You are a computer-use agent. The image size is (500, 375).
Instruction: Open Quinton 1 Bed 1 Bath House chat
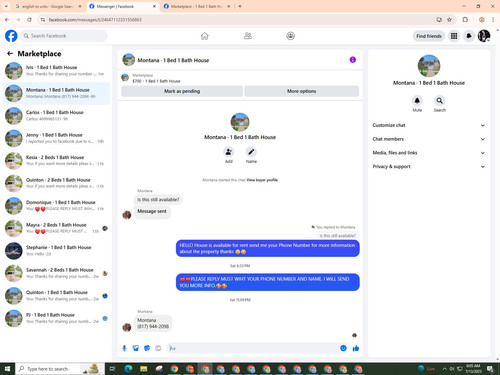pos(56,296)
